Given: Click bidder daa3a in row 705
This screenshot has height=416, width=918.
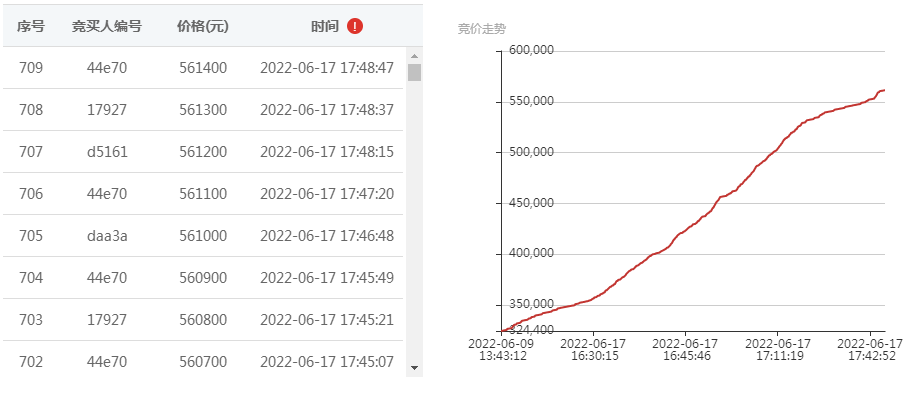Looking at the screenshot, I should tap(107, 236).
